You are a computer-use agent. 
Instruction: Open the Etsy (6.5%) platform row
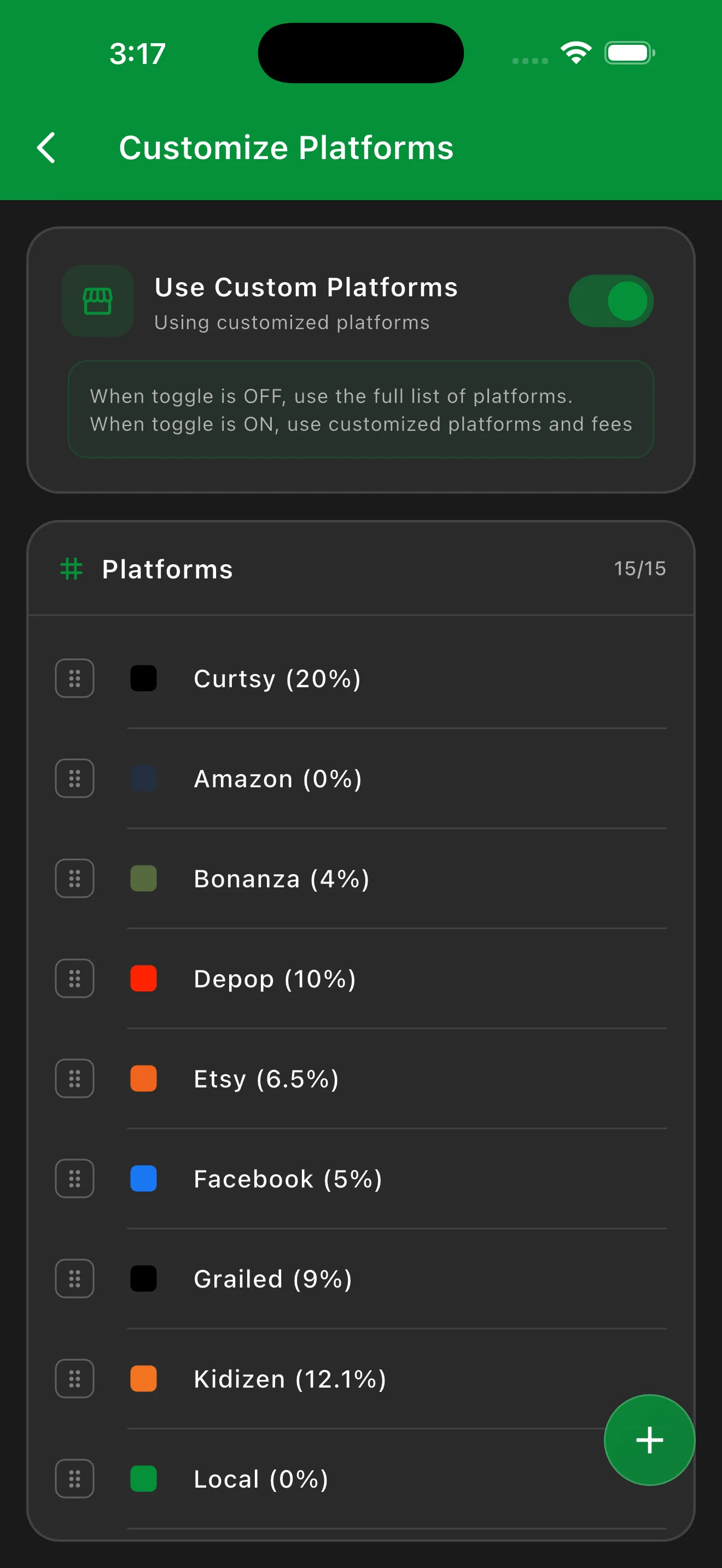(266, 1079)
